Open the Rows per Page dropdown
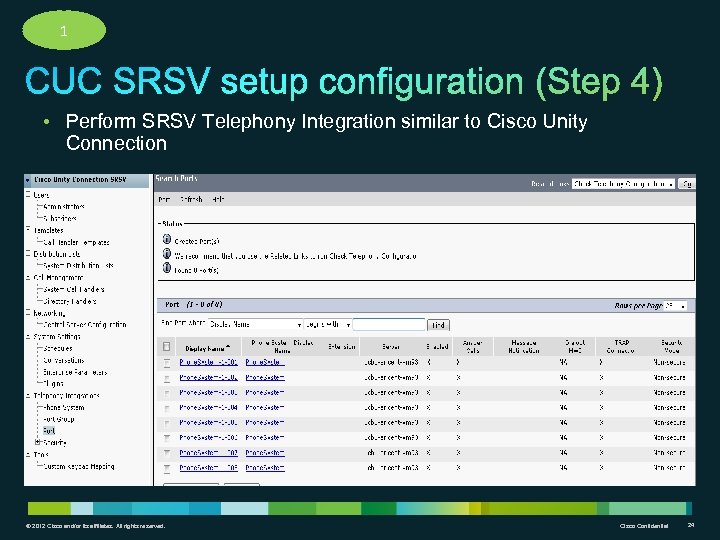Image resolution: width=720 pixels, height=540 pixels. (x=675, y=305)
